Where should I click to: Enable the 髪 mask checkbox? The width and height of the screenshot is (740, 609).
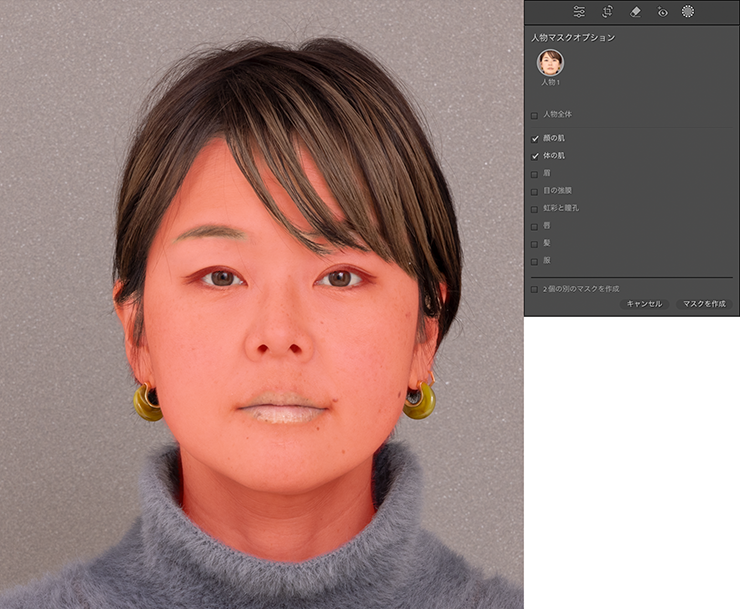[535, 243]
